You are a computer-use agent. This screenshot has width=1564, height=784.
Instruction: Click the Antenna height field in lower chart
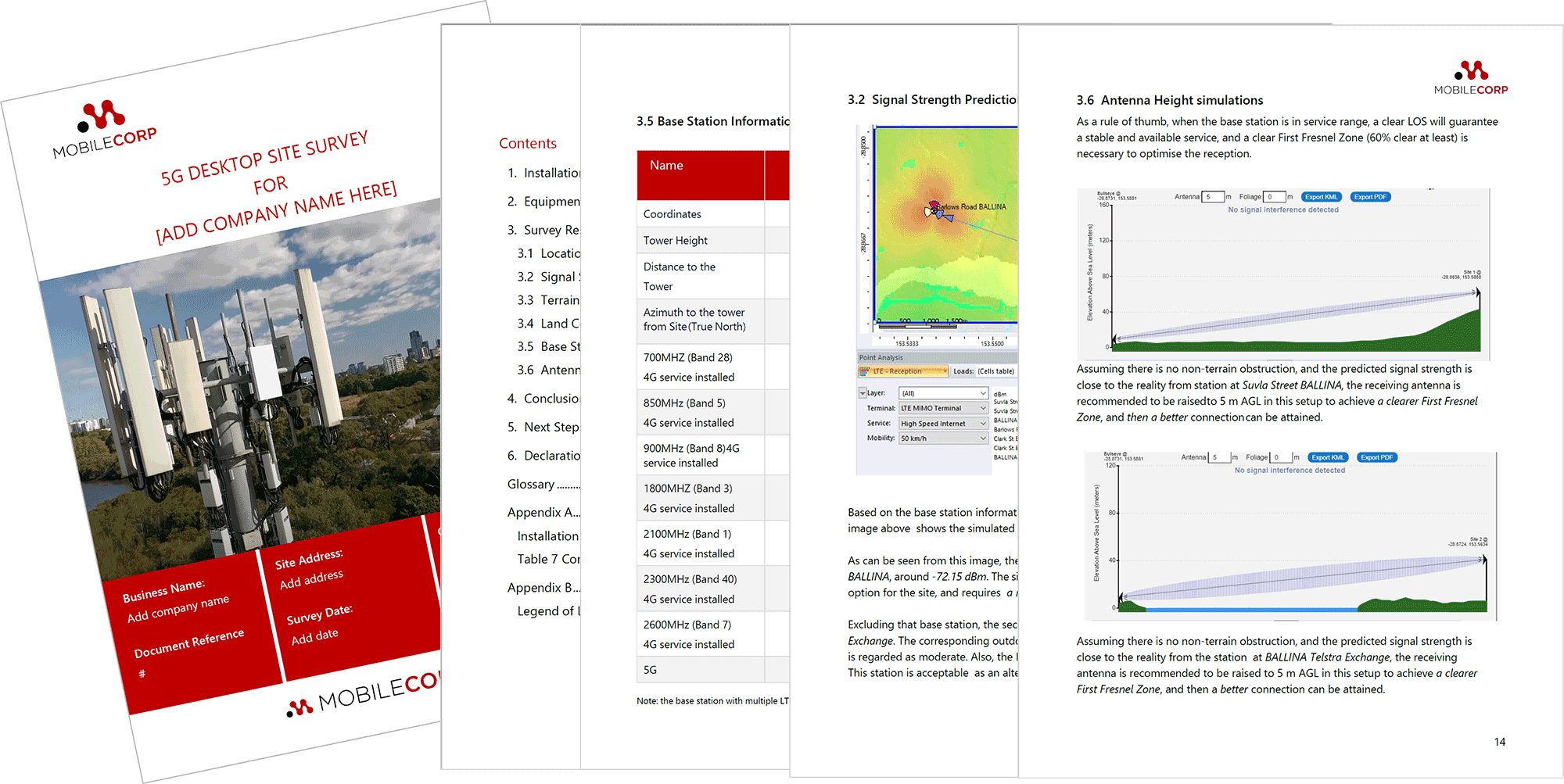click(1219, 457)
